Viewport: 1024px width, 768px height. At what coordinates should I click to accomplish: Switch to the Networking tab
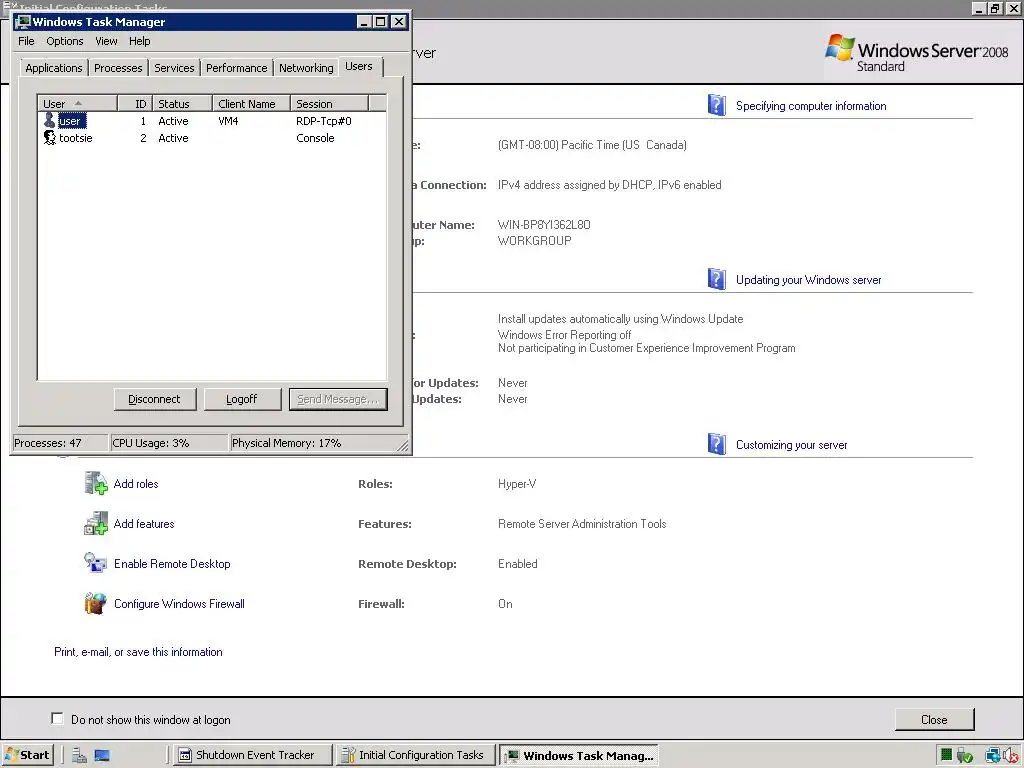point(306,68)
